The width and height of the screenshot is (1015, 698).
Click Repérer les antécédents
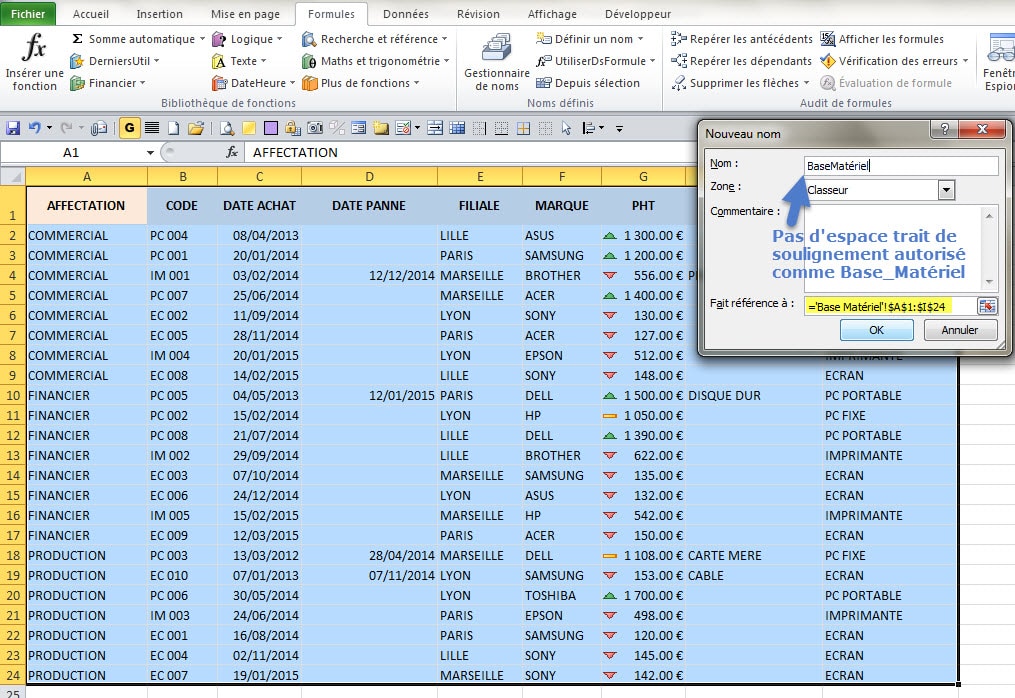(x=741, y=39)
